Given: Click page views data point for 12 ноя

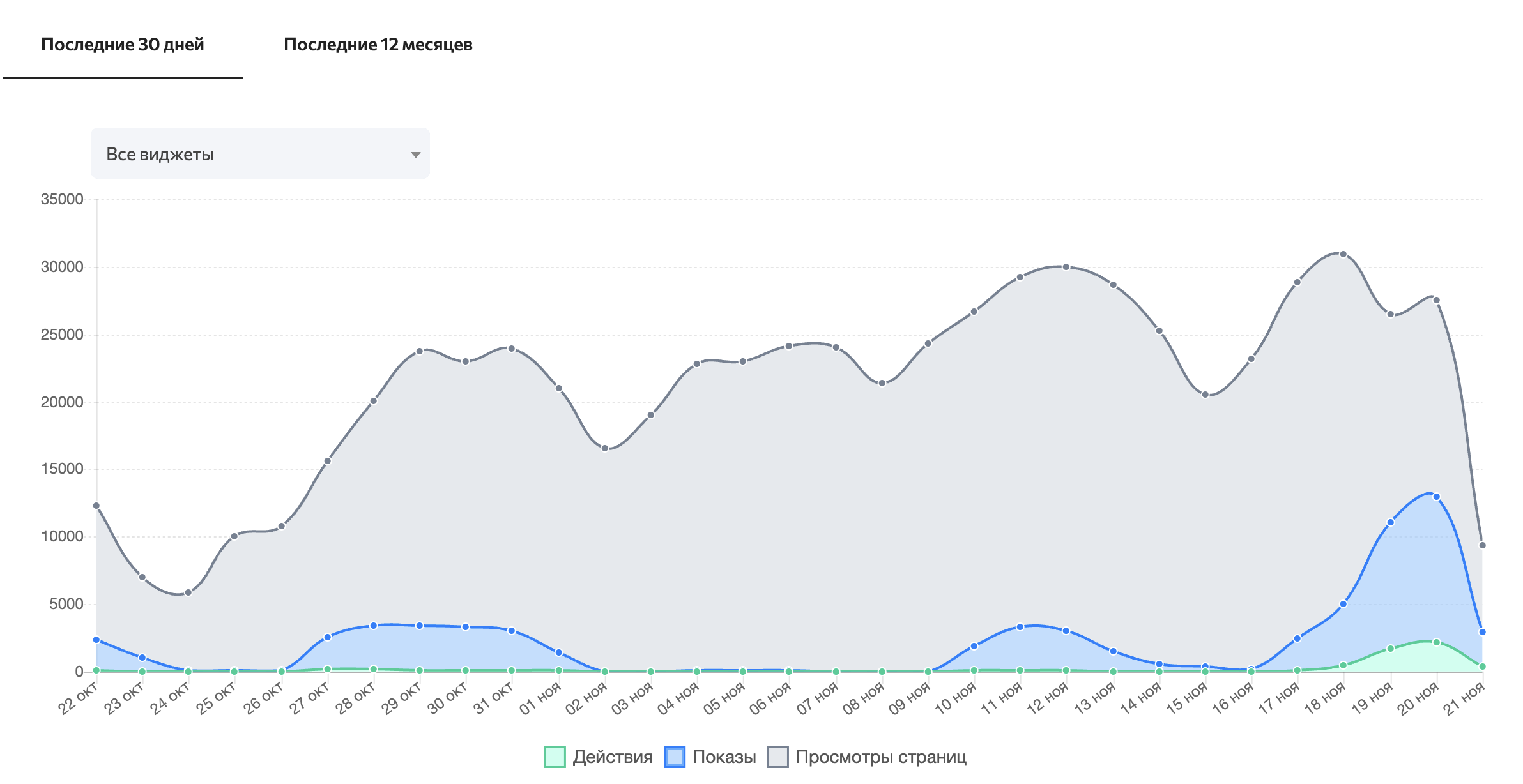Looking at the screenshot, I should tap(1066, 267).
